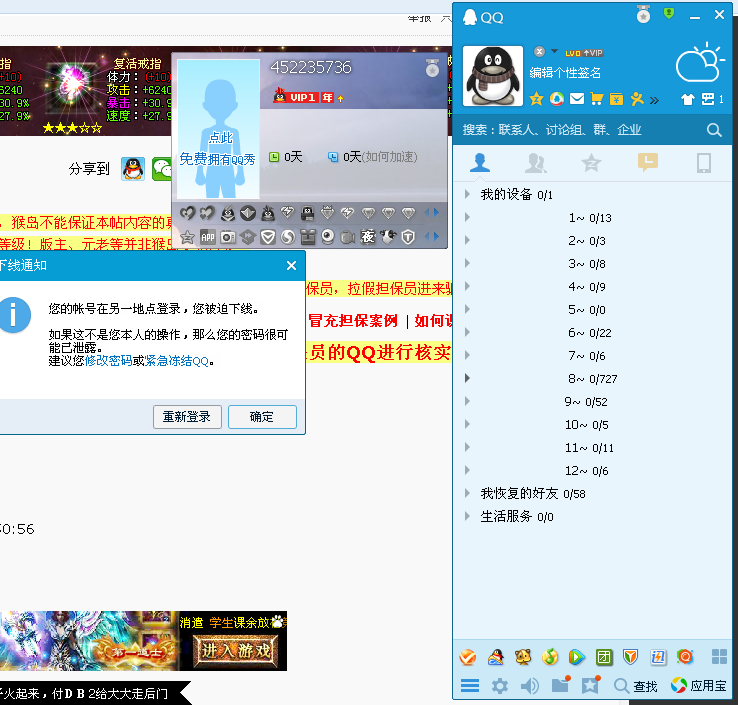Open the orange hexagon search icon
738x705 pixels.
[x=685, y=657]
